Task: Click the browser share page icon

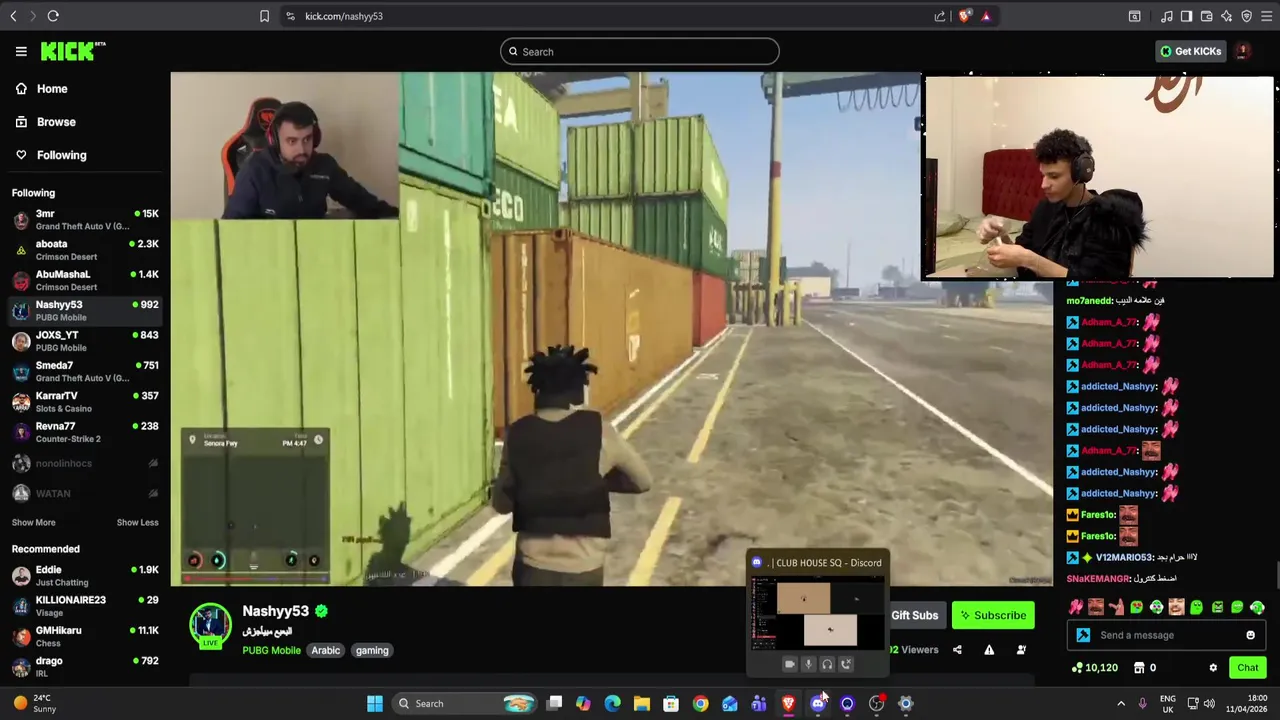Action: (940, 16)
